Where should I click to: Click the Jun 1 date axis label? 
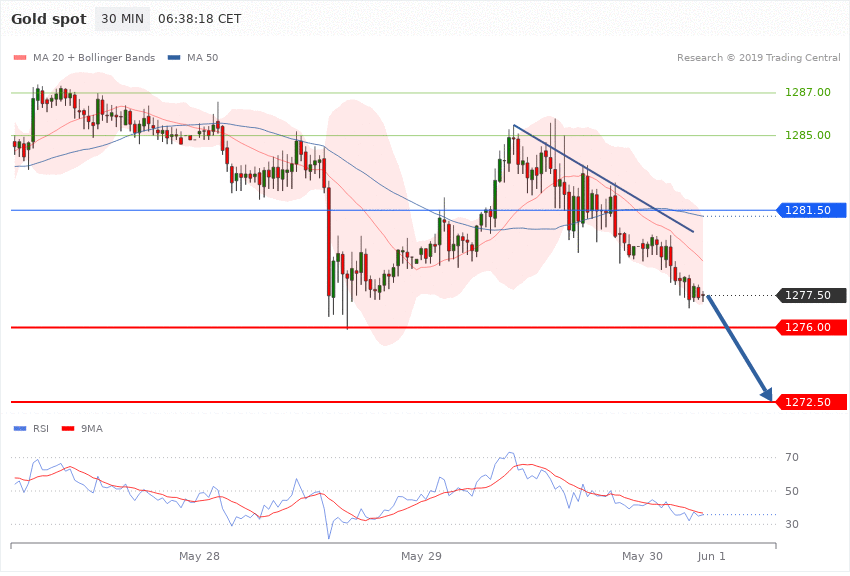711,556
